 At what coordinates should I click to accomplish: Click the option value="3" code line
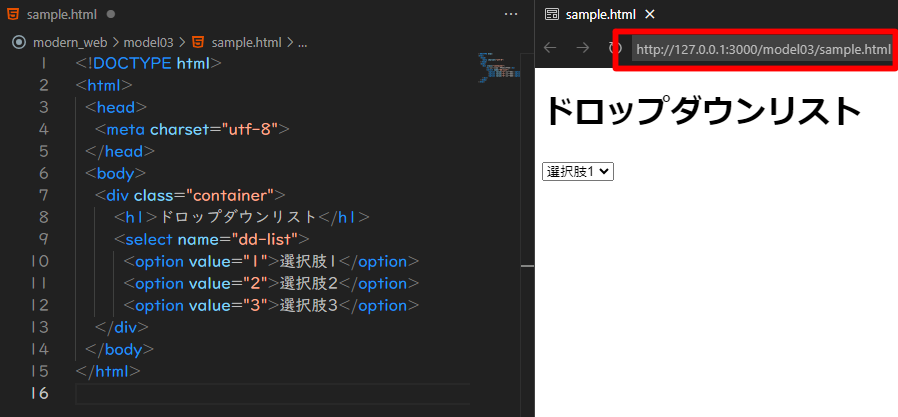coord(271,305)
